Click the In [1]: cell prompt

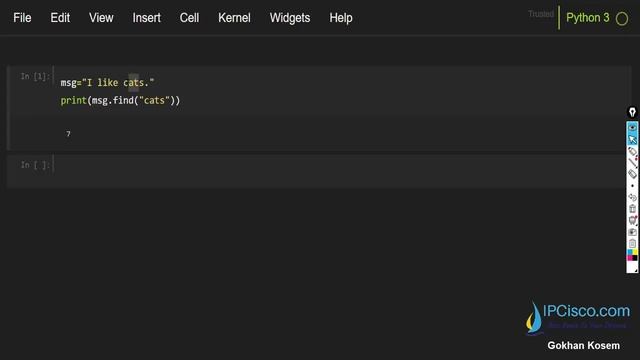click(35, 76)
